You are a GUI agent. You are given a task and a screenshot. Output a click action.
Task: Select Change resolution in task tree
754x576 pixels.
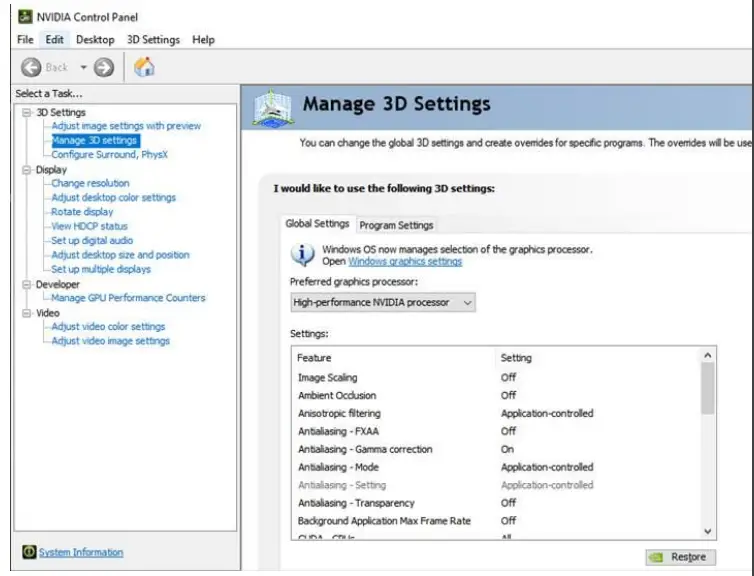[90, 184]
